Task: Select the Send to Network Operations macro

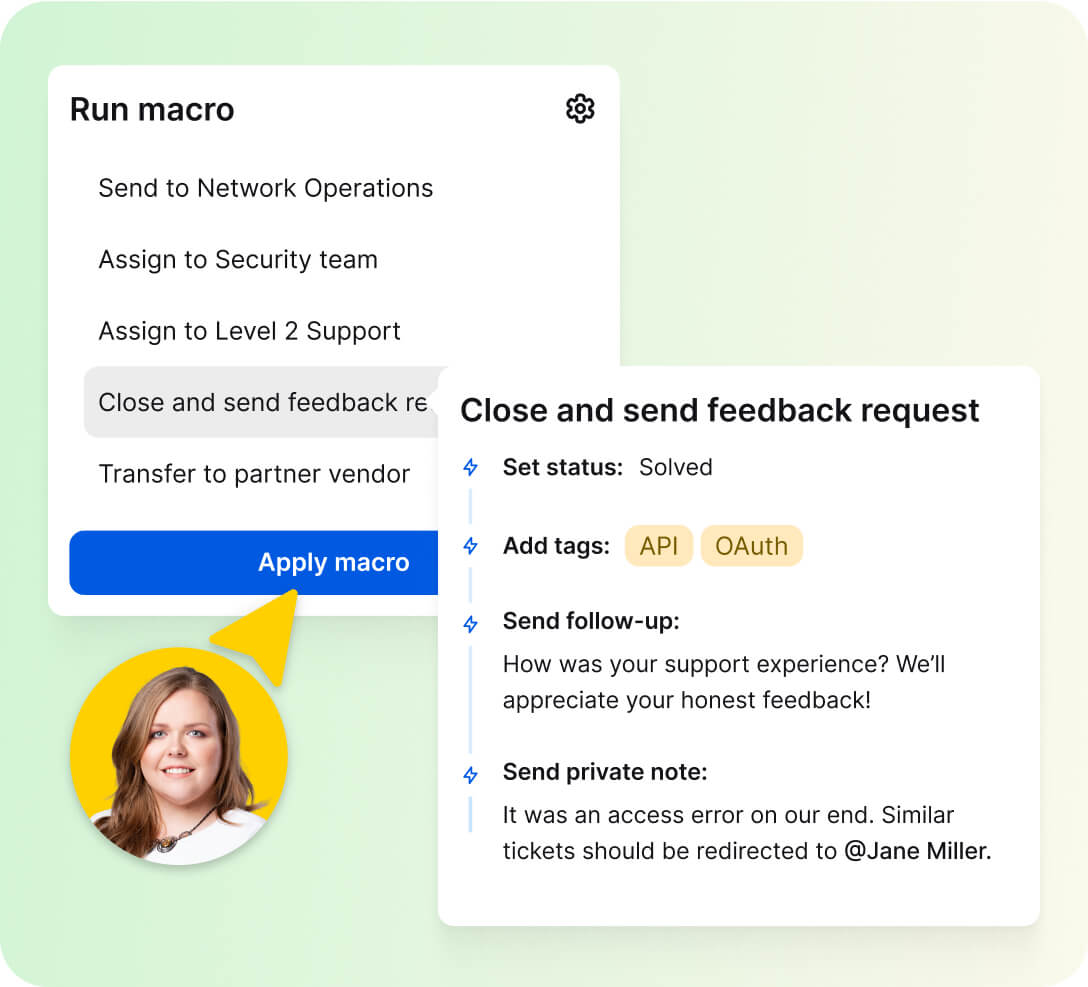Action: coord(265,188)
